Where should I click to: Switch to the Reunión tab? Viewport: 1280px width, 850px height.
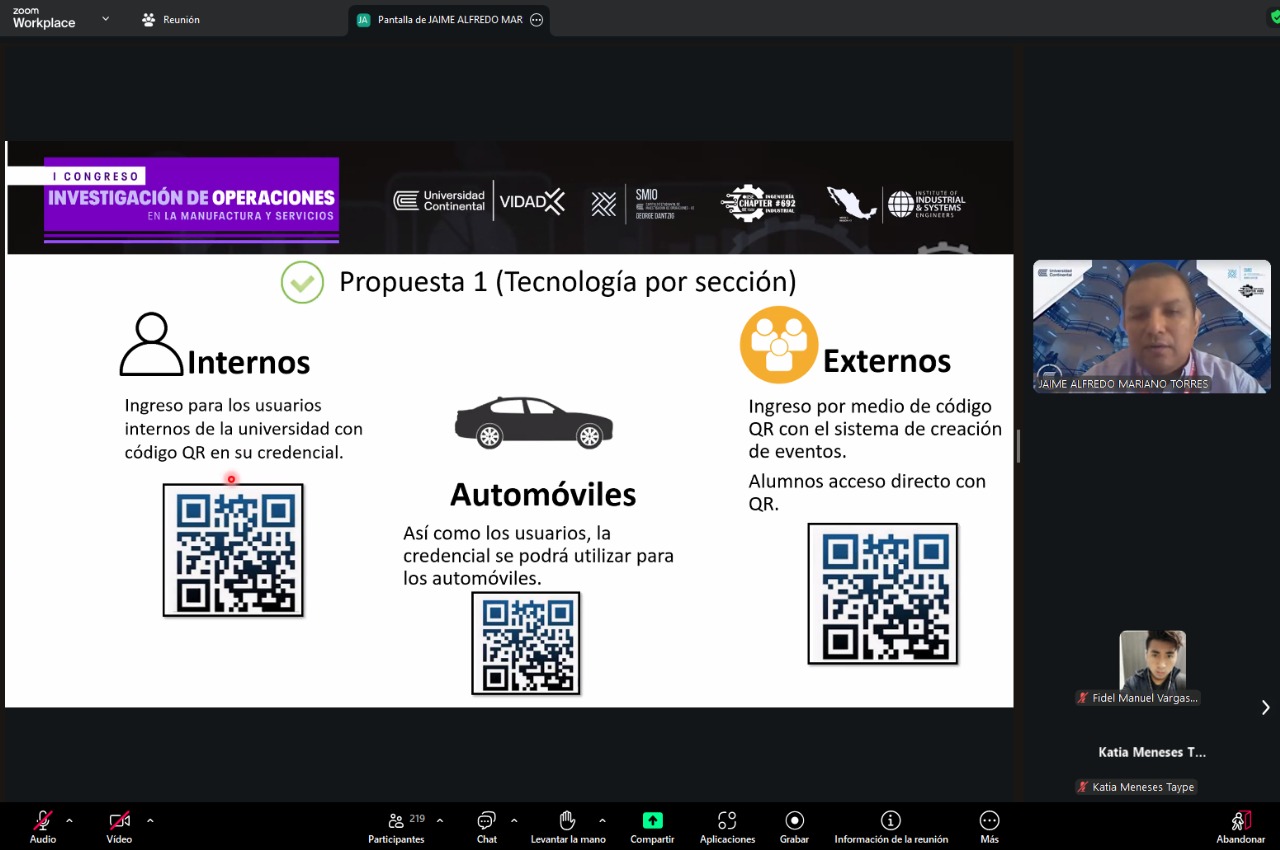pos(171,20)
